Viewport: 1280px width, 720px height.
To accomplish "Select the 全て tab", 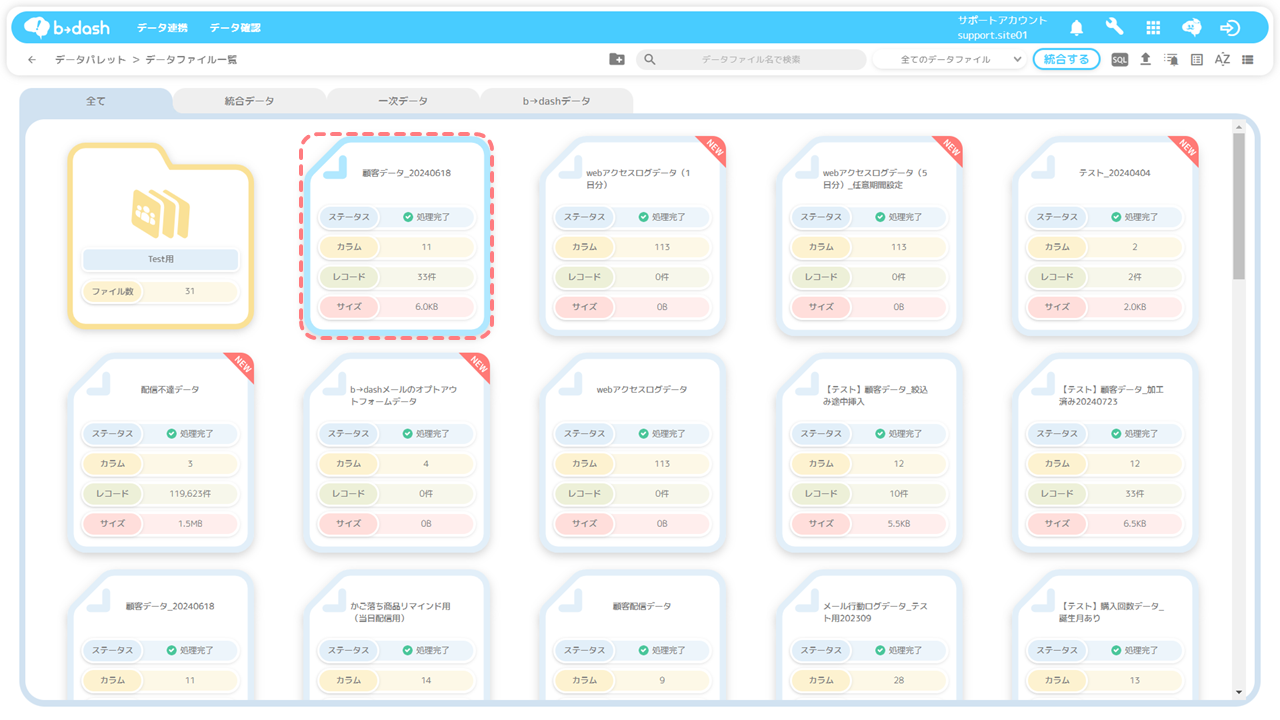I will [96, 101].
